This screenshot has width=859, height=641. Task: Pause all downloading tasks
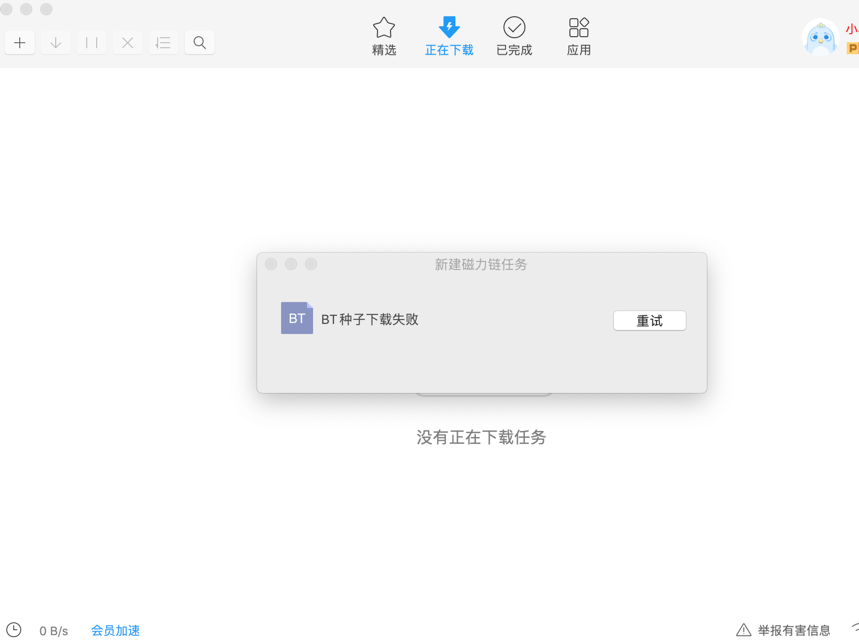(91, 42)
